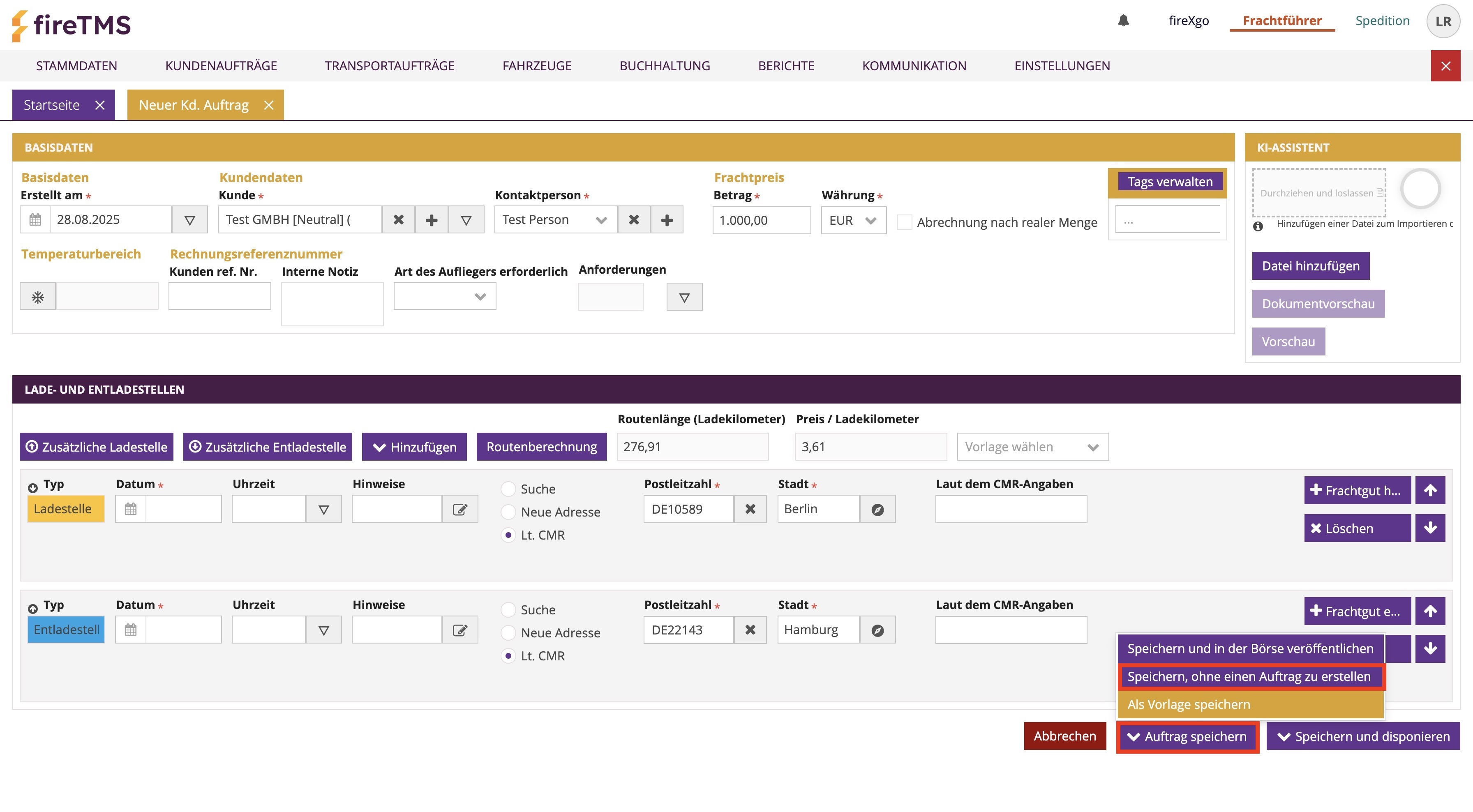
Task: Open calendar icon for Entladestelle Datum
Action: click(x=131, y=630)
